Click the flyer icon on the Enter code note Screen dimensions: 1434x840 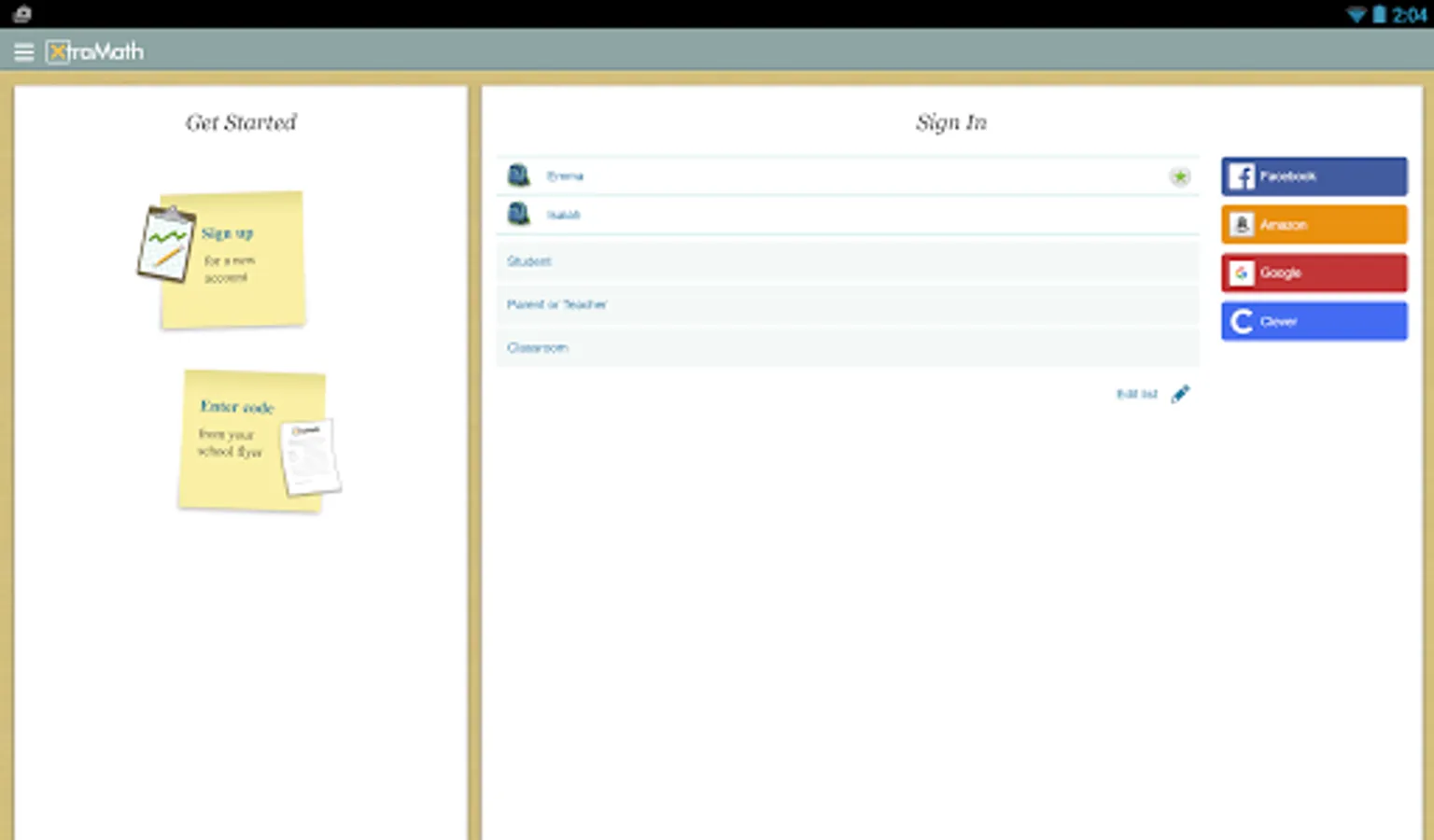pos(311,456)
